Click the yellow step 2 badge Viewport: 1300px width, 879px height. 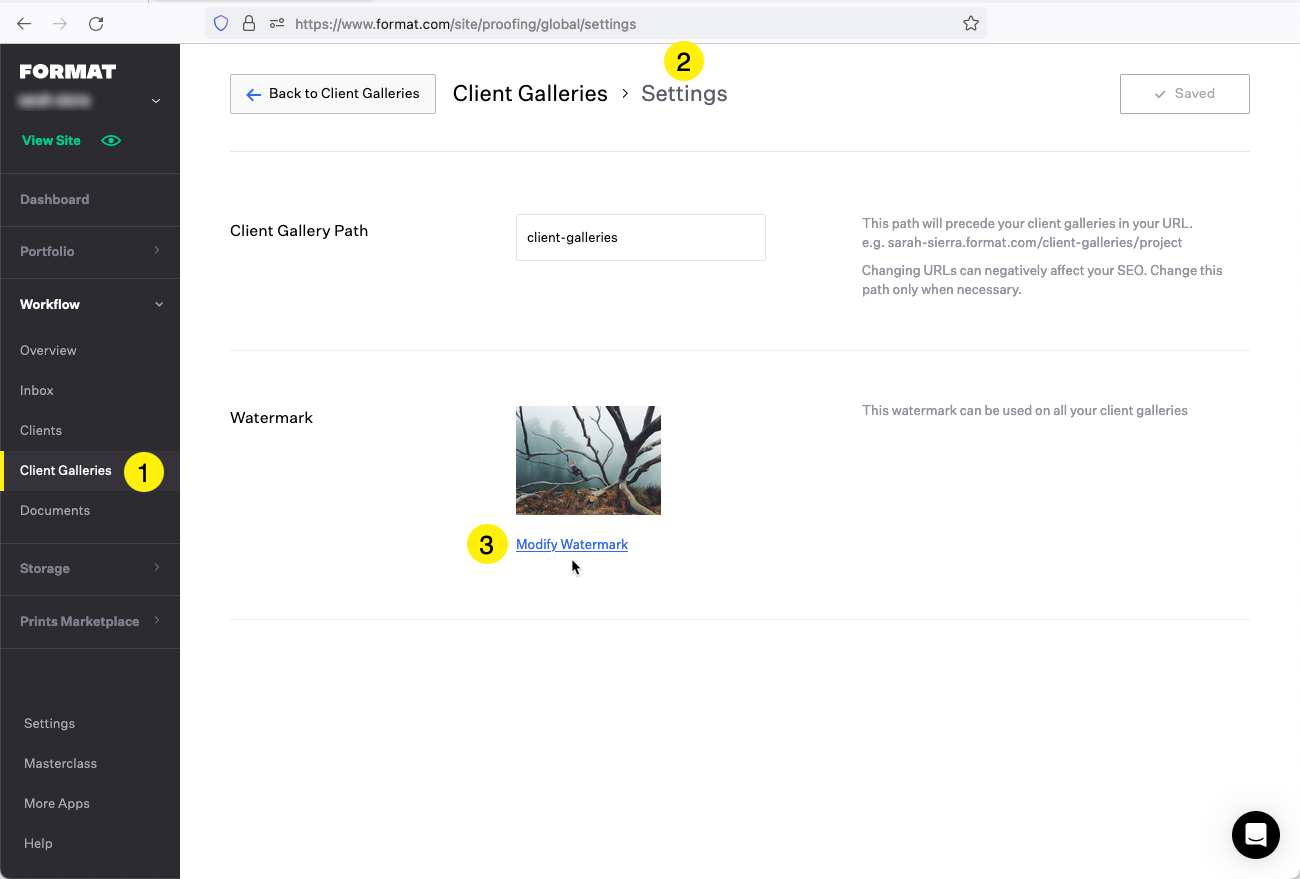point(684,62)
